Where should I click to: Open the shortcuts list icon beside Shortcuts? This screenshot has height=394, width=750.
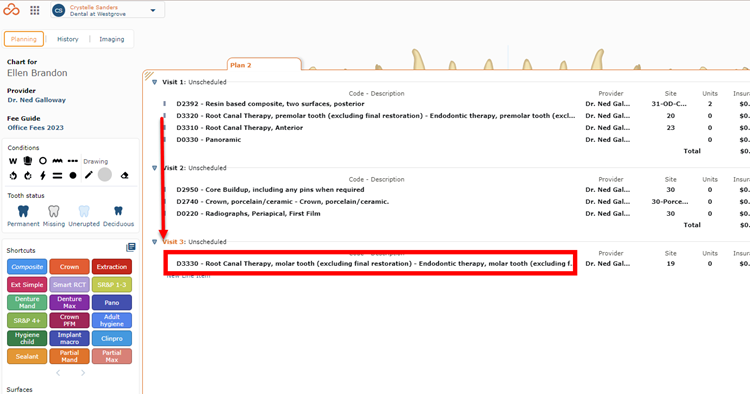tap(131, 247)
